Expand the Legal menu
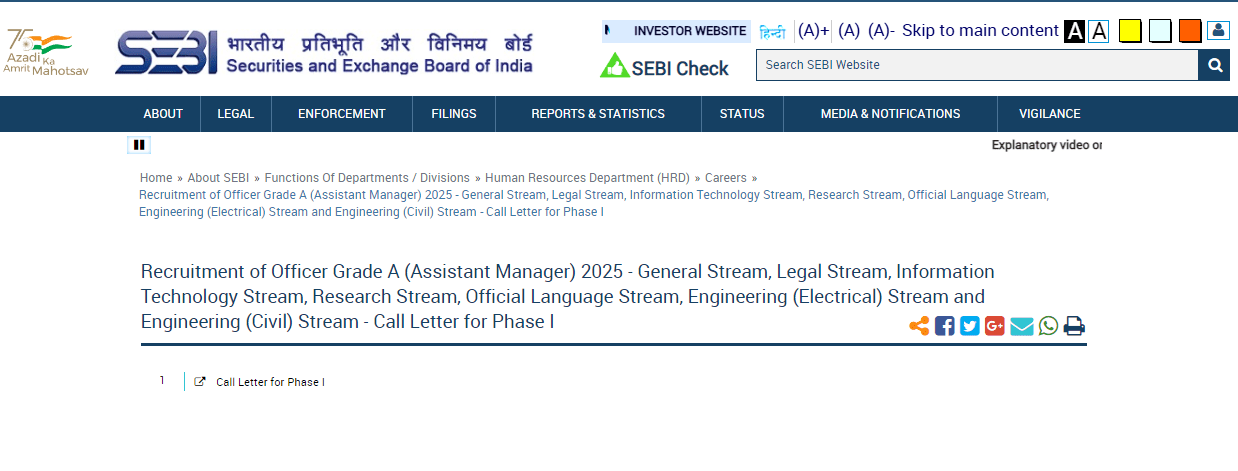The height and width of the screenshot is (471, 1238). (235, 114)
